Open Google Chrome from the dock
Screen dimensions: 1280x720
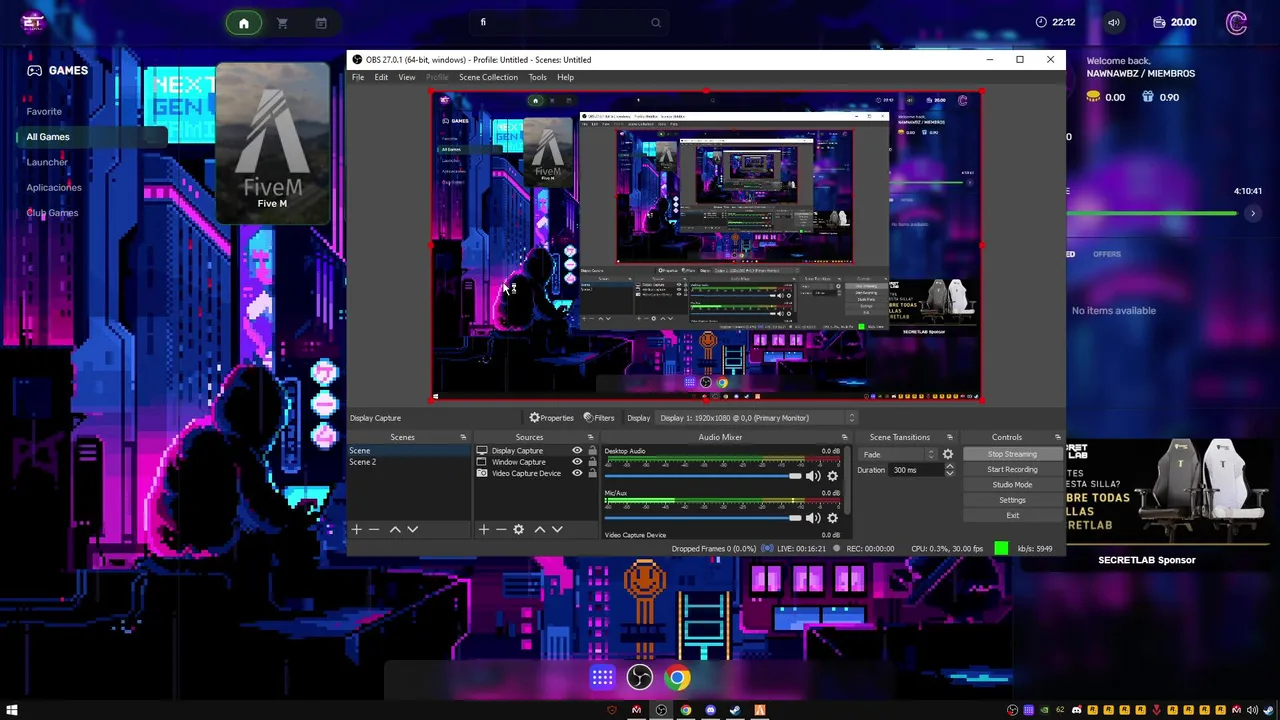tap(678, 678)
